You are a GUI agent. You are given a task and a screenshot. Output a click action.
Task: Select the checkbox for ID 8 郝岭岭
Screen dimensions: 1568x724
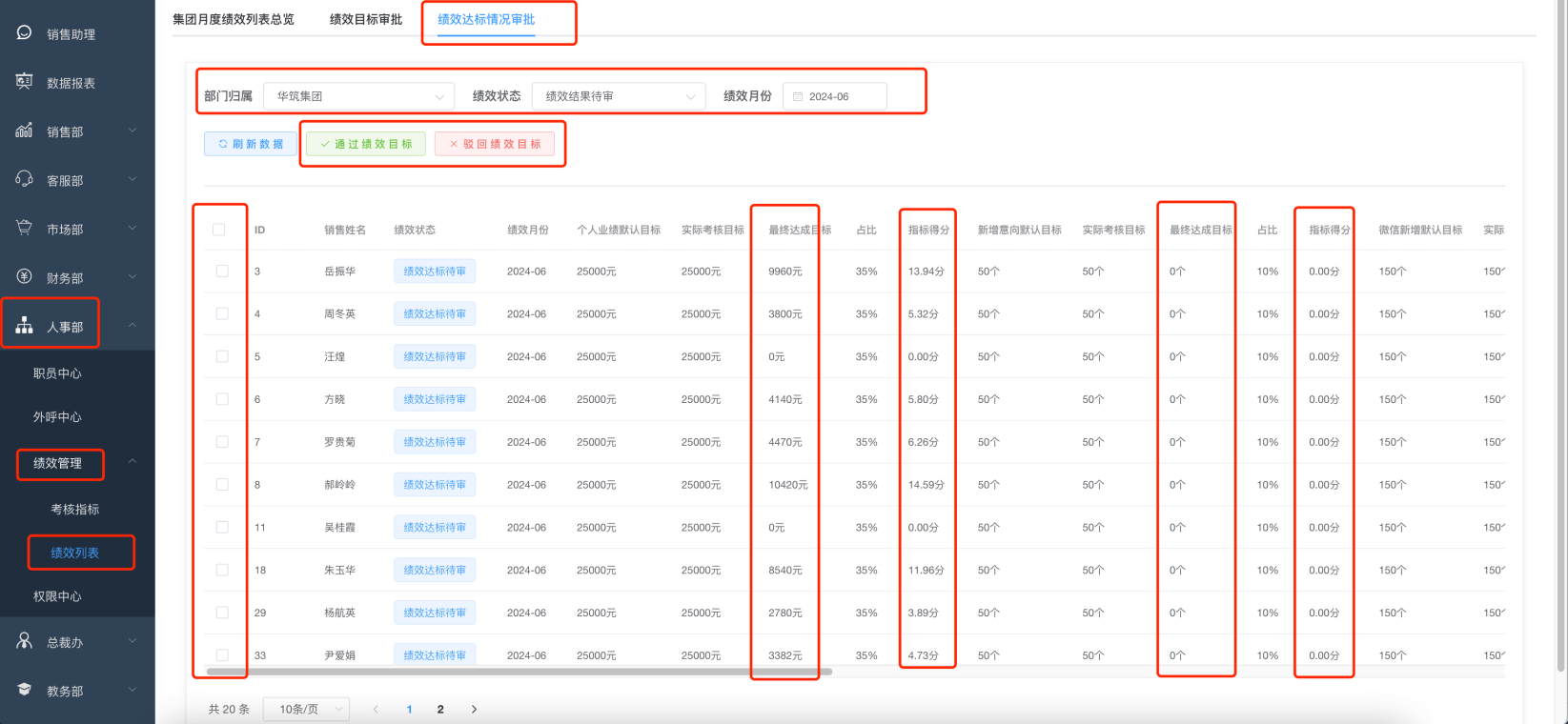[222, 485]
